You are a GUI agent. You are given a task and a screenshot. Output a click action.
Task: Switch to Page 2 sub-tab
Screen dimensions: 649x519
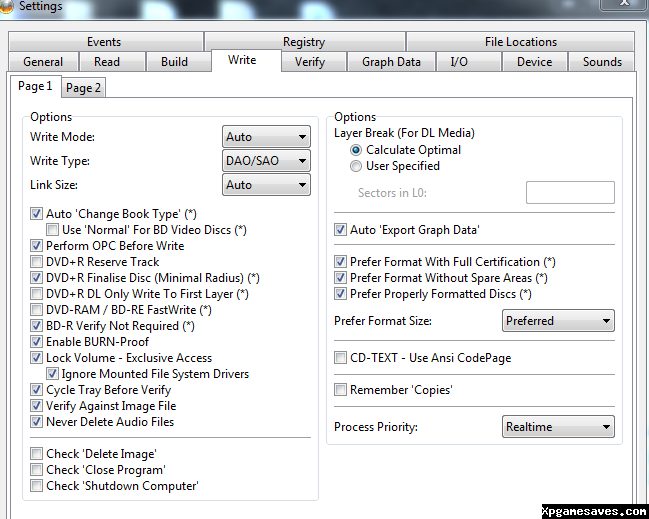pyautogui.click(x=83, y=88)
